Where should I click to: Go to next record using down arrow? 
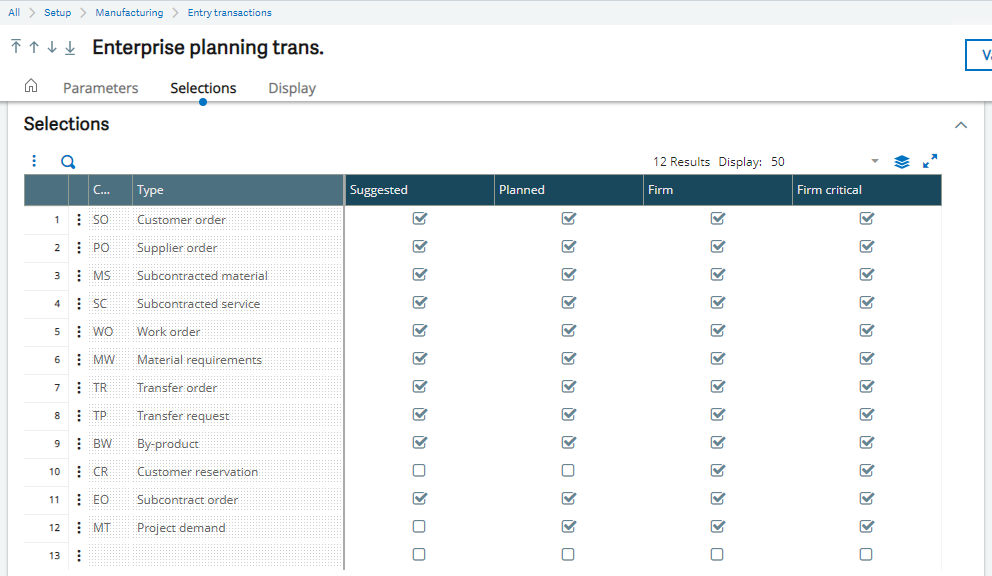(52, 48)
